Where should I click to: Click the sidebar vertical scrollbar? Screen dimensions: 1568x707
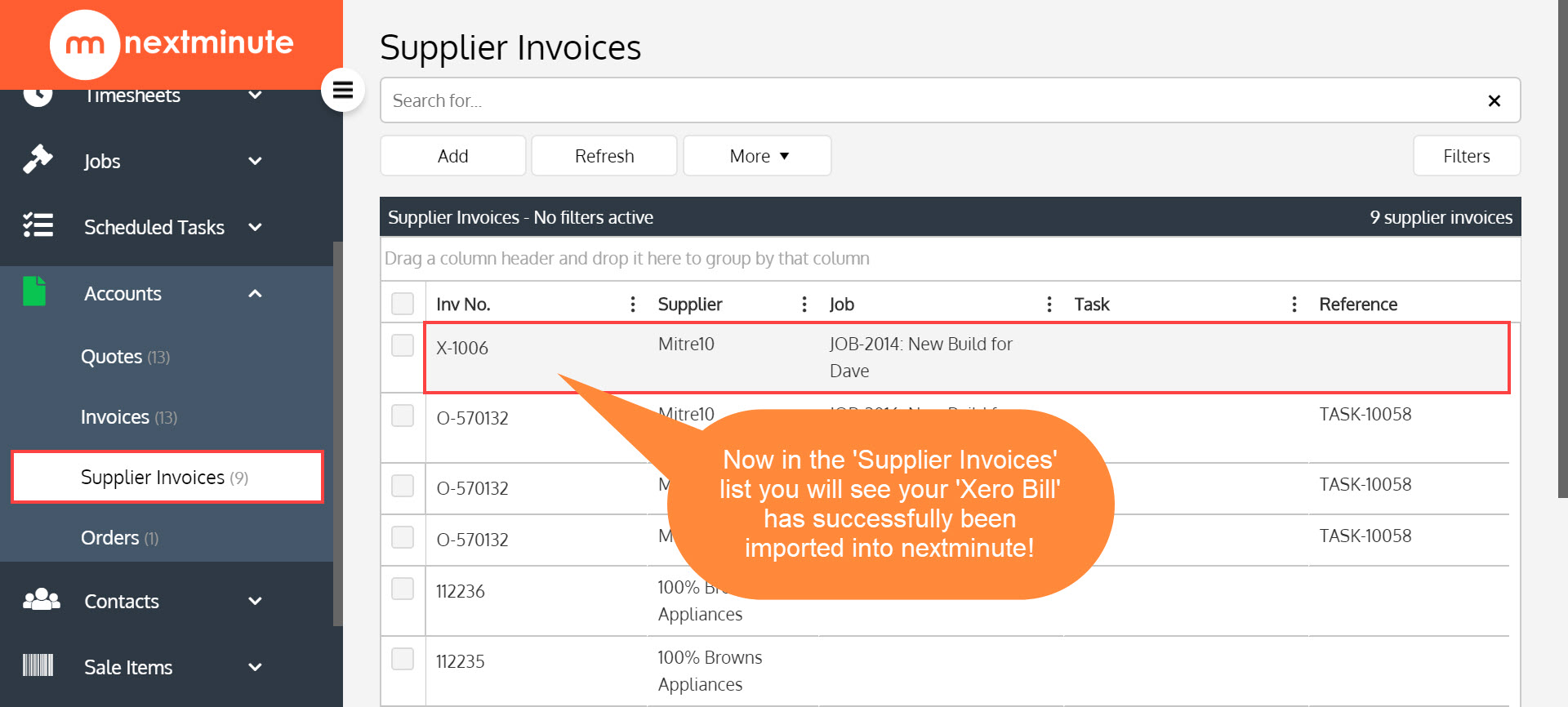[x=337, y=433]
